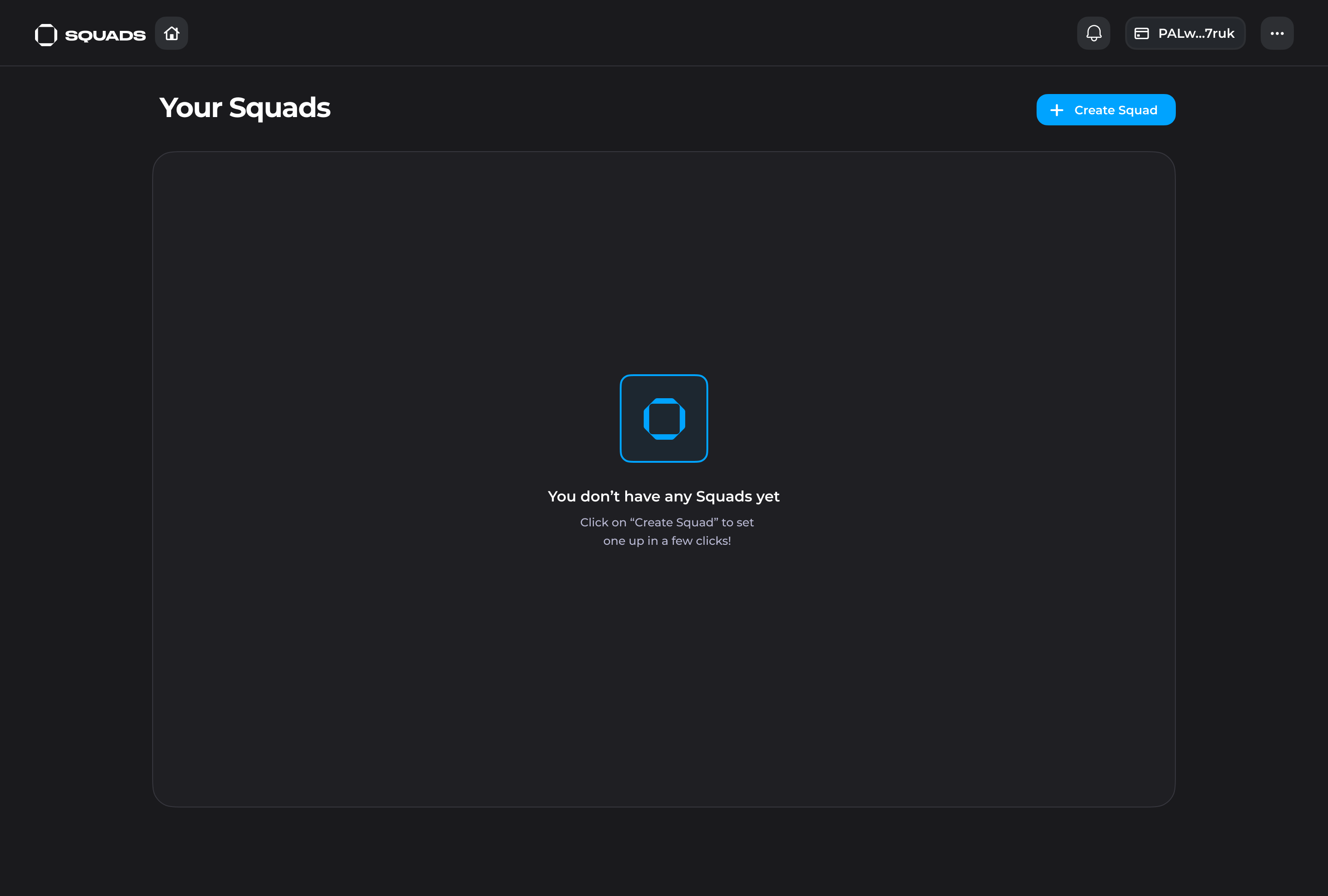
Task: Click the empty header area between Home and bell
Action: 628,34
